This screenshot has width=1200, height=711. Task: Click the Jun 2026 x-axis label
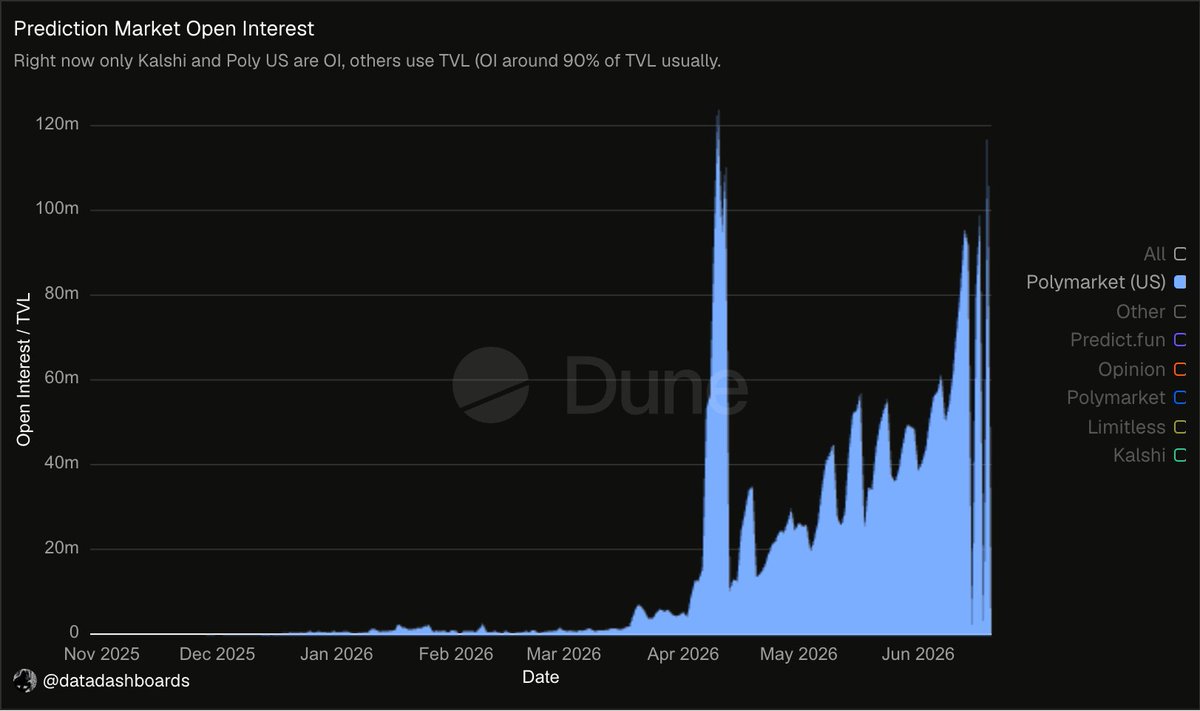coord(917,655)
